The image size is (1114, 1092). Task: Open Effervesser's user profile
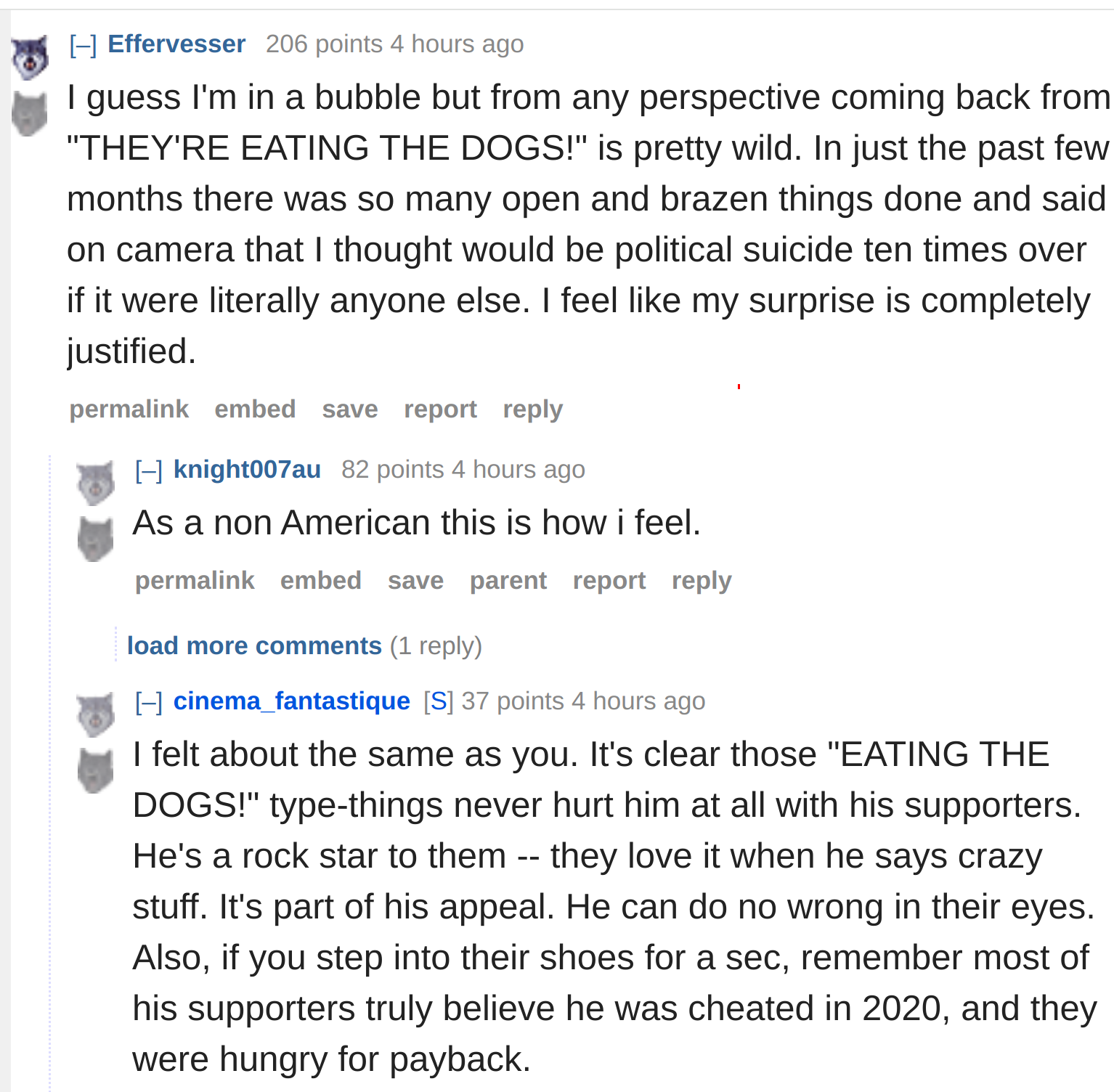[176, 44]
